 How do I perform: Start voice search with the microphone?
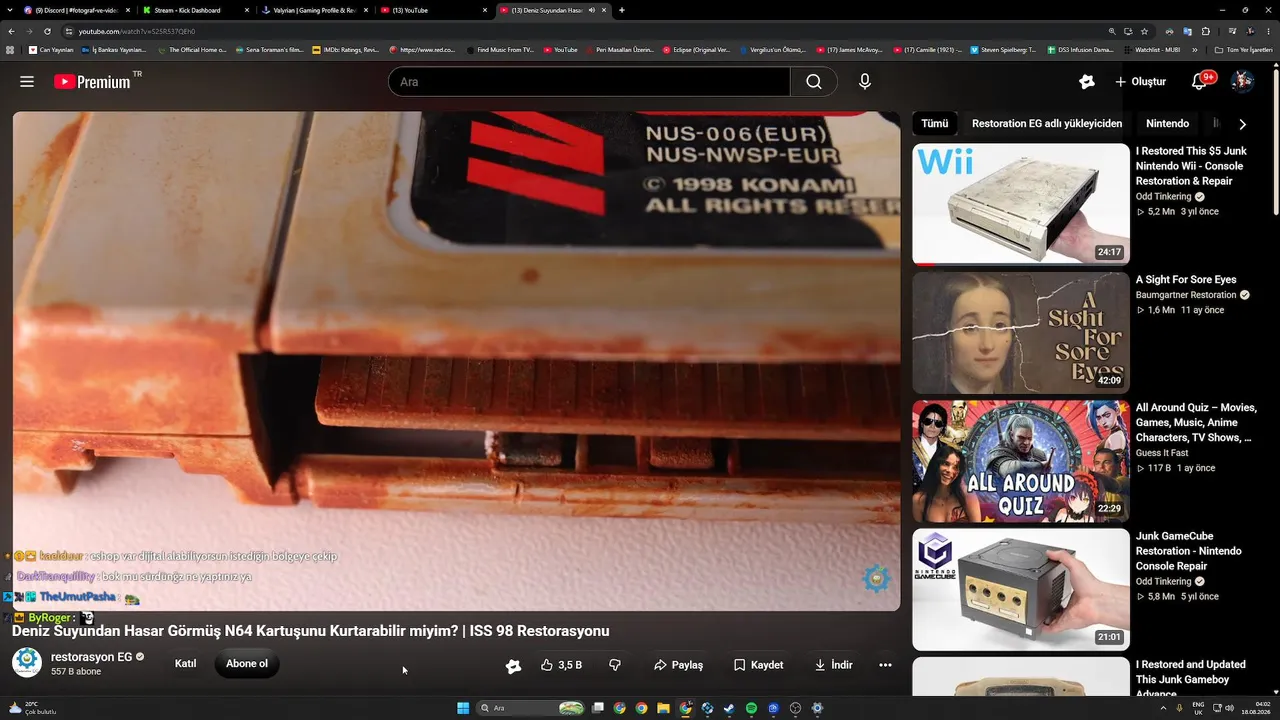pos(865,82)
